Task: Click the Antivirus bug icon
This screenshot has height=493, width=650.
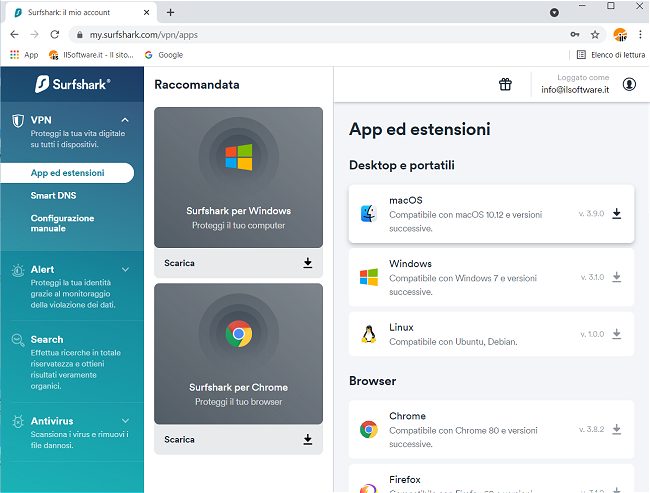Action: [x=18, y=422]
